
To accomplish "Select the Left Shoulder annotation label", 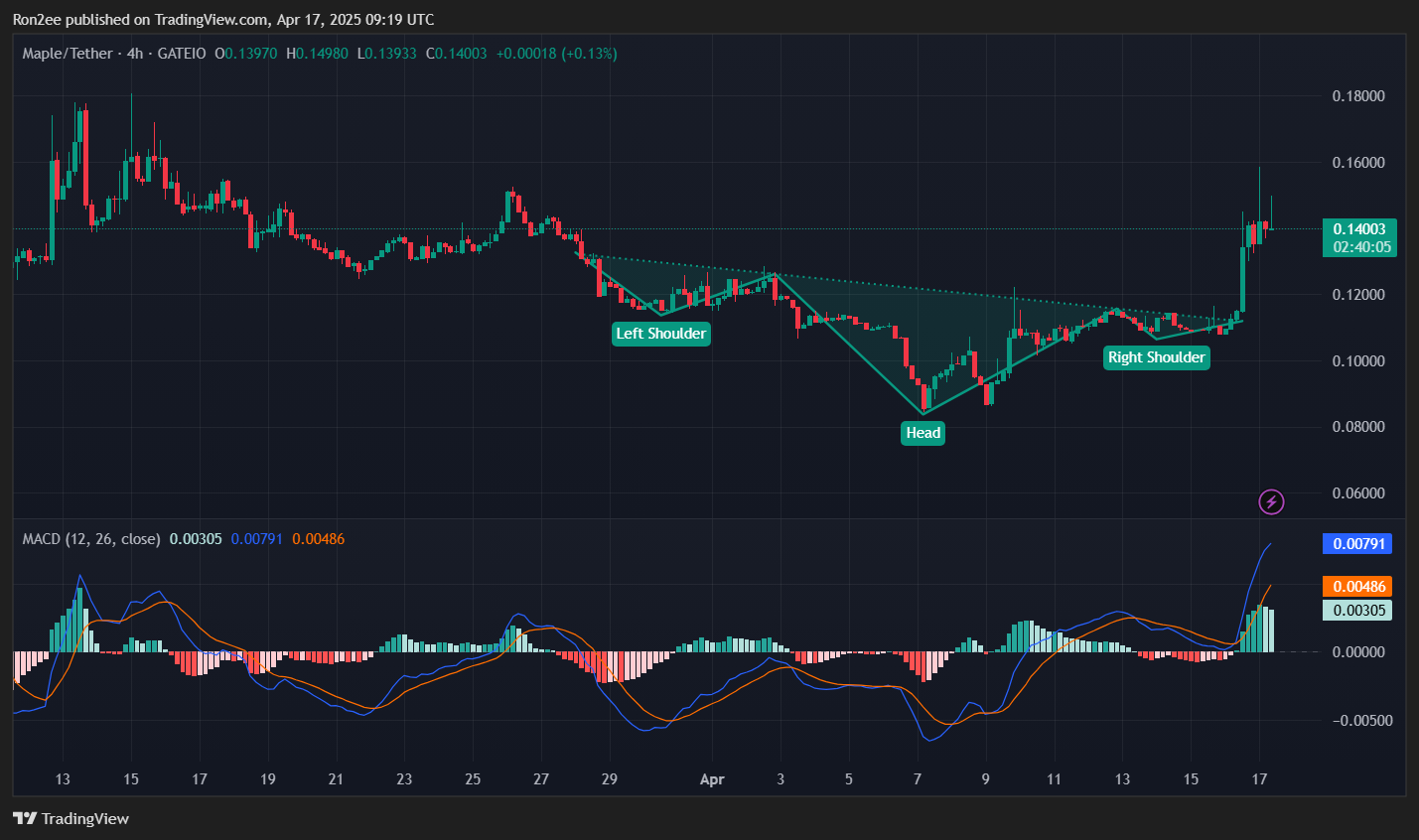I will pyautogui.click(x=660, y=334).
